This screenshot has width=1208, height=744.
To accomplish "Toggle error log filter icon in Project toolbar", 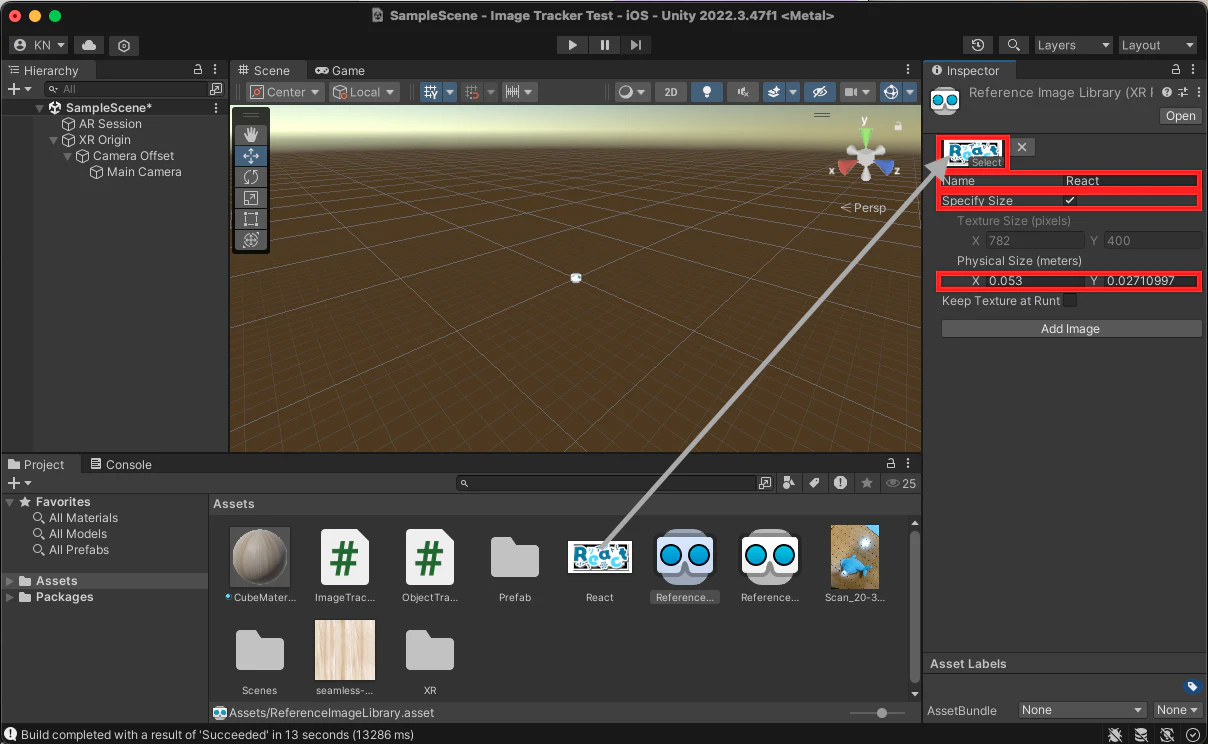I will (x=841, y=483).
